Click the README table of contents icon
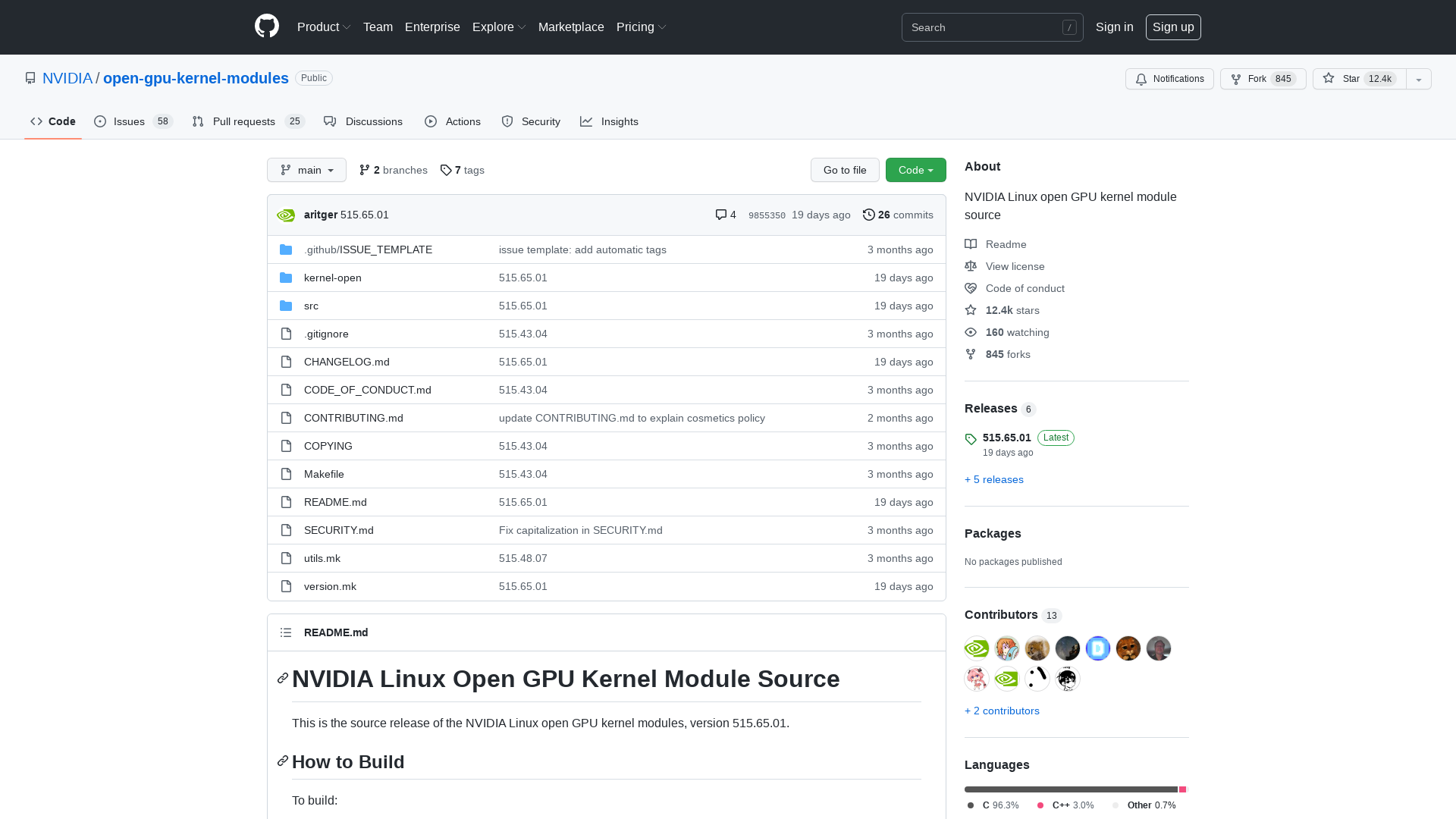The height and width of the screenshot is (819, 1456). [286, 632]
